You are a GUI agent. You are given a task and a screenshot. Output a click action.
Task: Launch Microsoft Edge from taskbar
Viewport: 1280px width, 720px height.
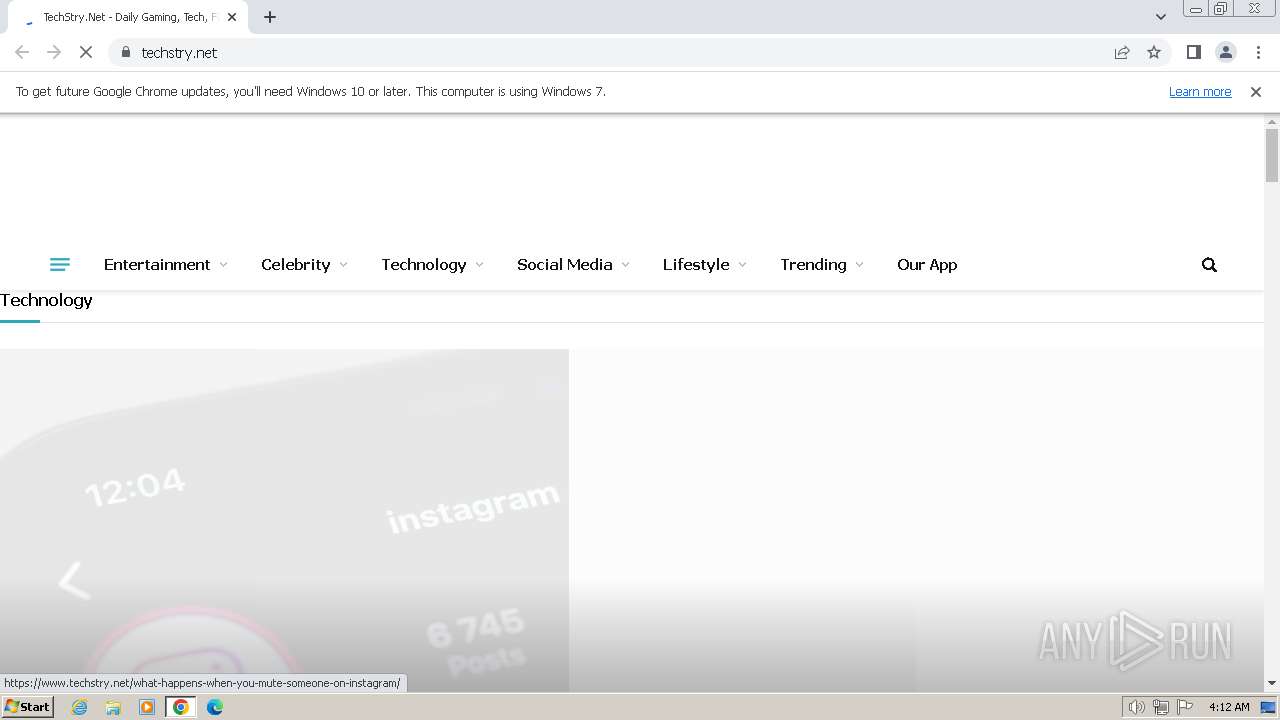point(215,707)
